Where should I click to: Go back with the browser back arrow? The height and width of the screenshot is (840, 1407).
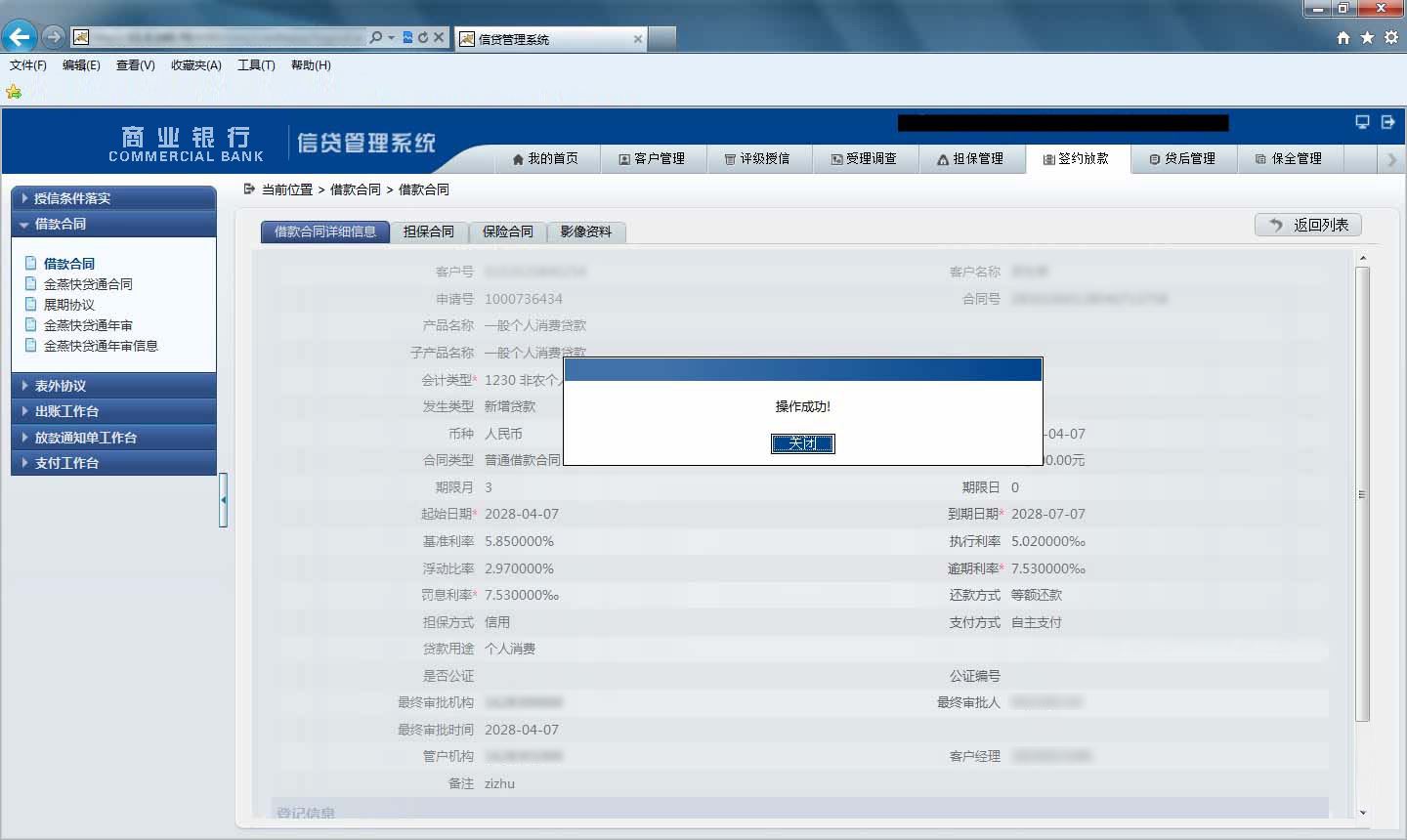click(20, 37)
